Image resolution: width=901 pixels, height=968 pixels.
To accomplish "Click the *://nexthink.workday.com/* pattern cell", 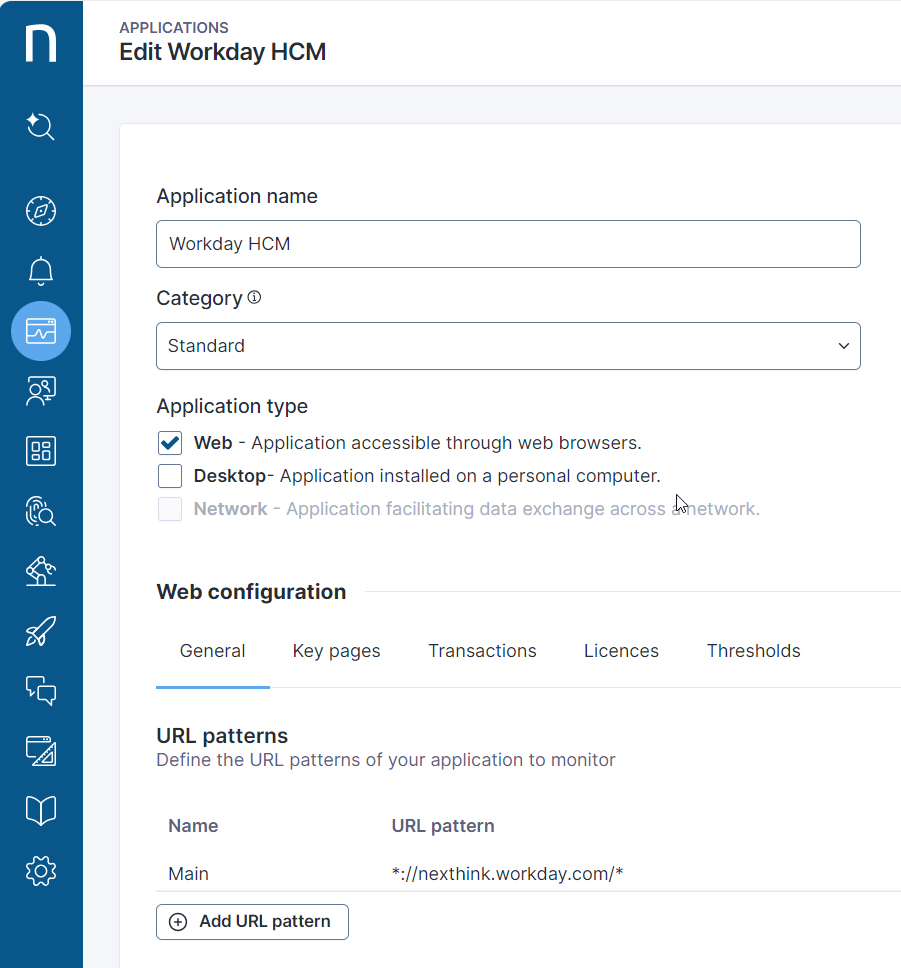I will click(508, 874).
